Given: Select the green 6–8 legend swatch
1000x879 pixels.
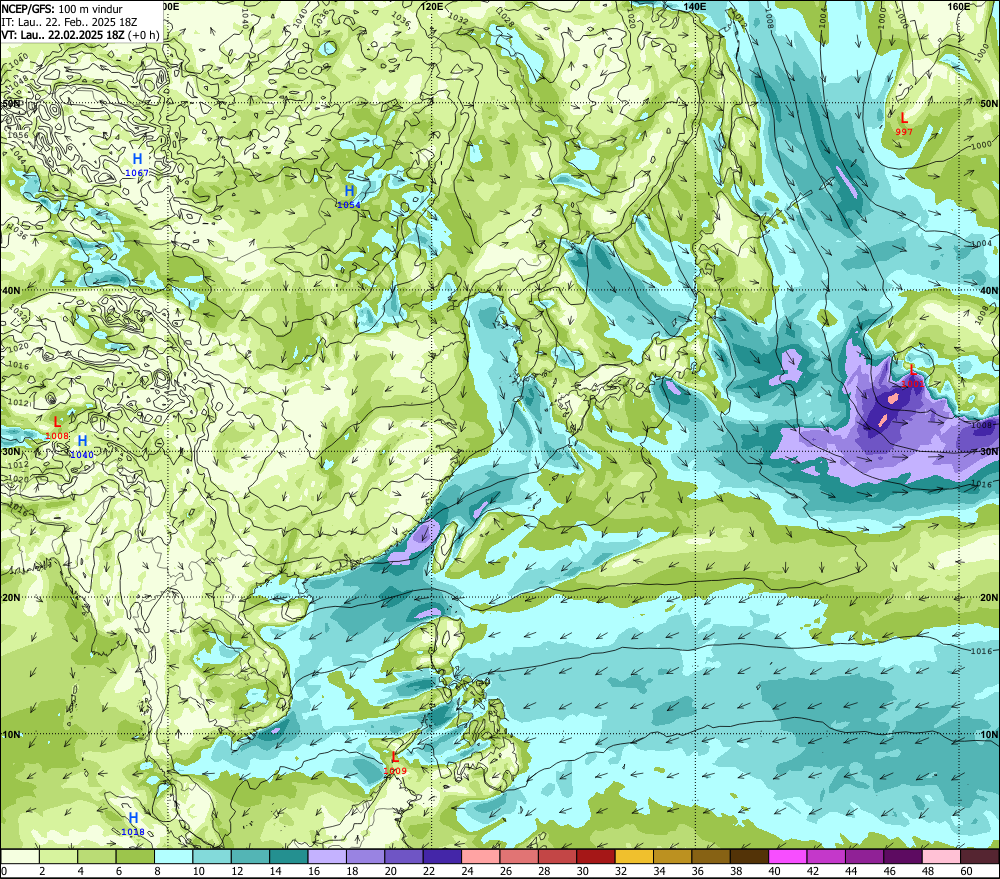Looking at the screenshot, I should tap(135, 857).
